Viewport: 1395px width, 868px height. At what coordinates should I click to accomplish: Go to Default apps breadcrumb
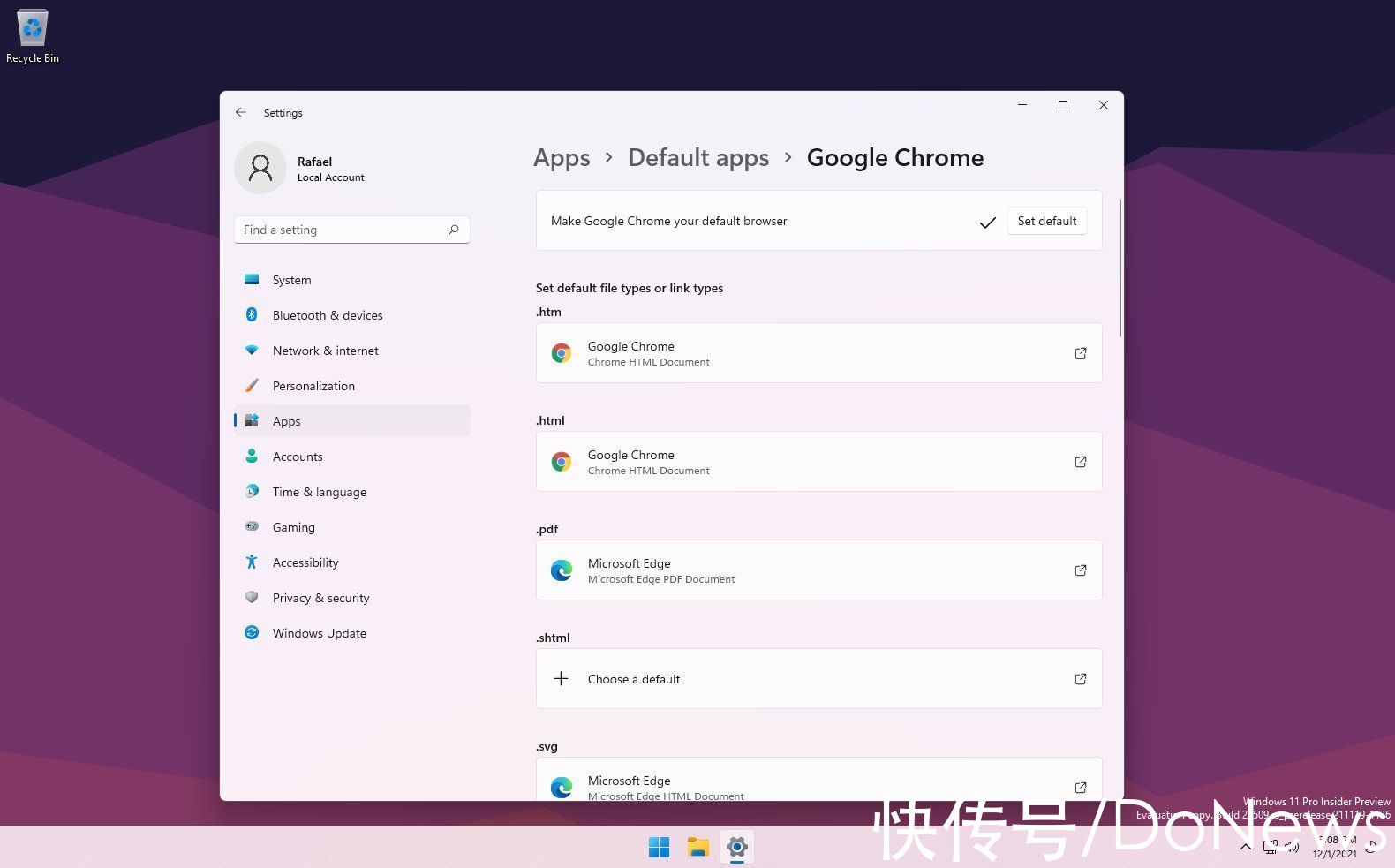click(698, 158)
